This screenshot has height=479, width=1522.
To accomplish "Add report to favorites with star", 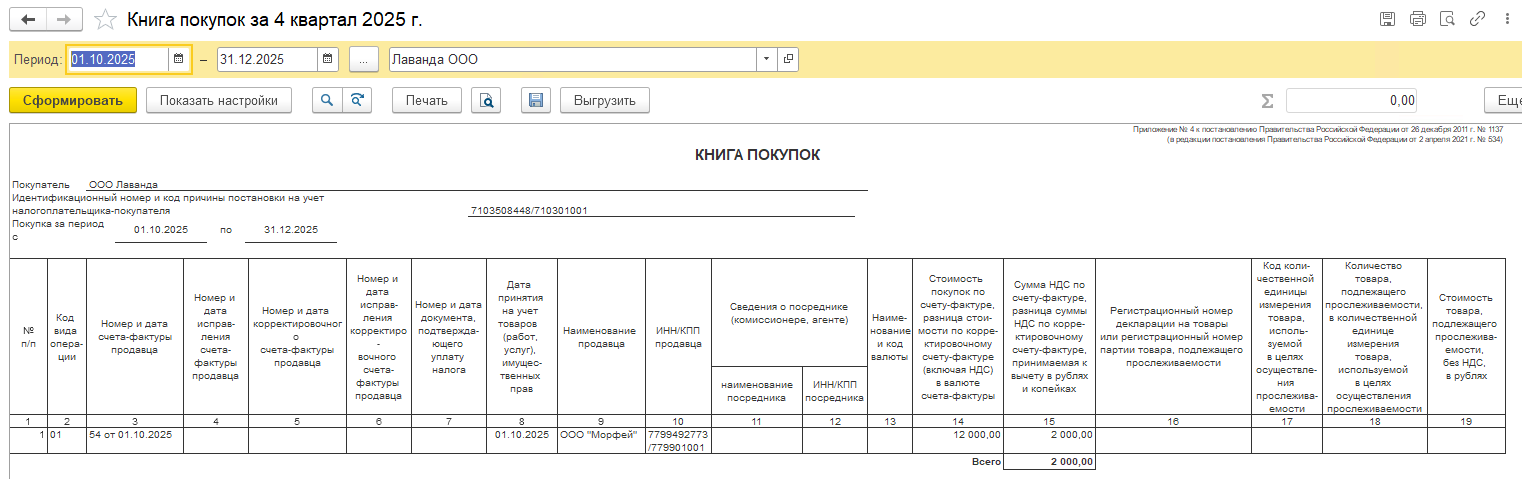I will coord(103,20).
